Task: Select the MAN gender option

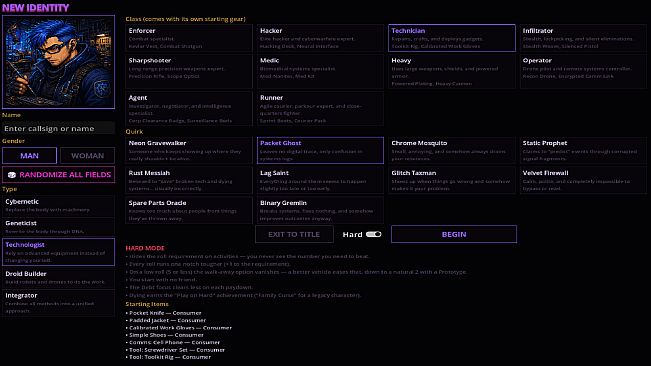Action: 29,156
